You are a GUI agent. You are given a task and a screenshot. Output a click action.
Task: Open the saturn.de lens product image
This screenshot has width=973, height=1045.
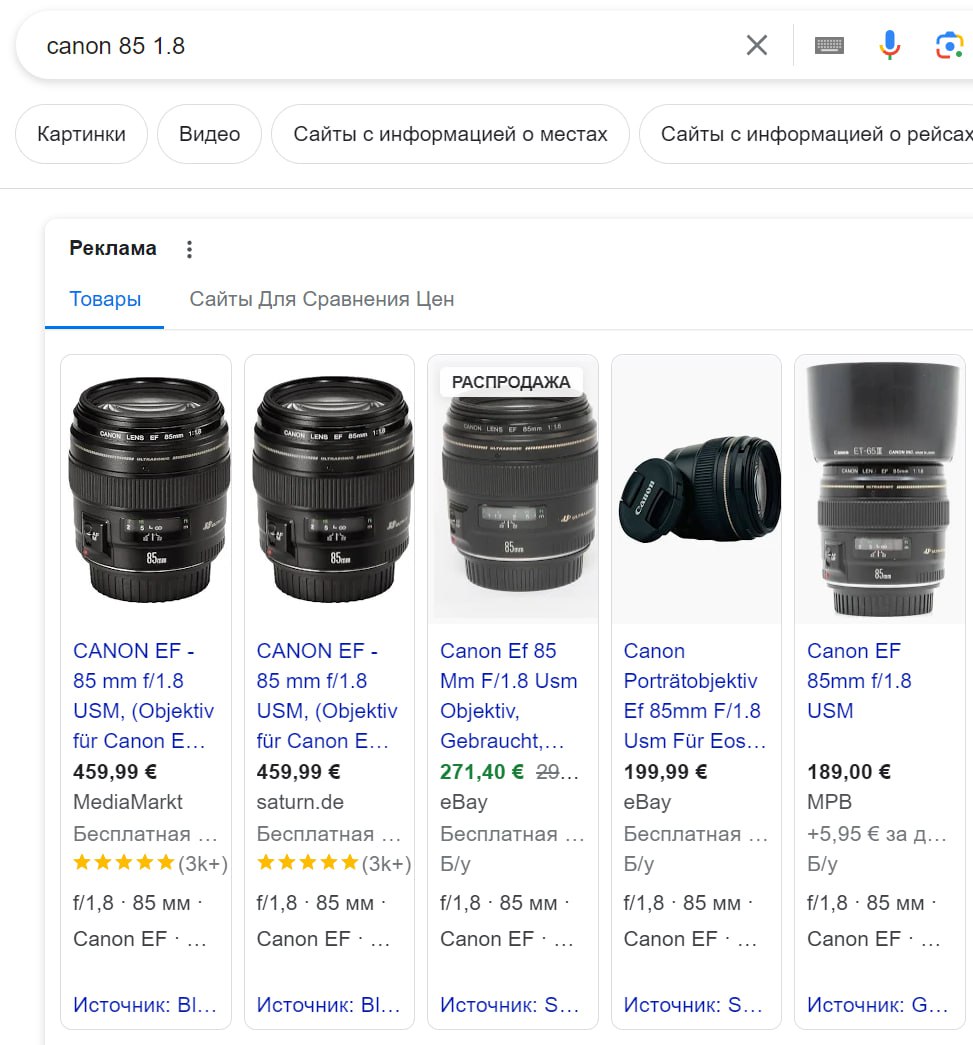330,488
